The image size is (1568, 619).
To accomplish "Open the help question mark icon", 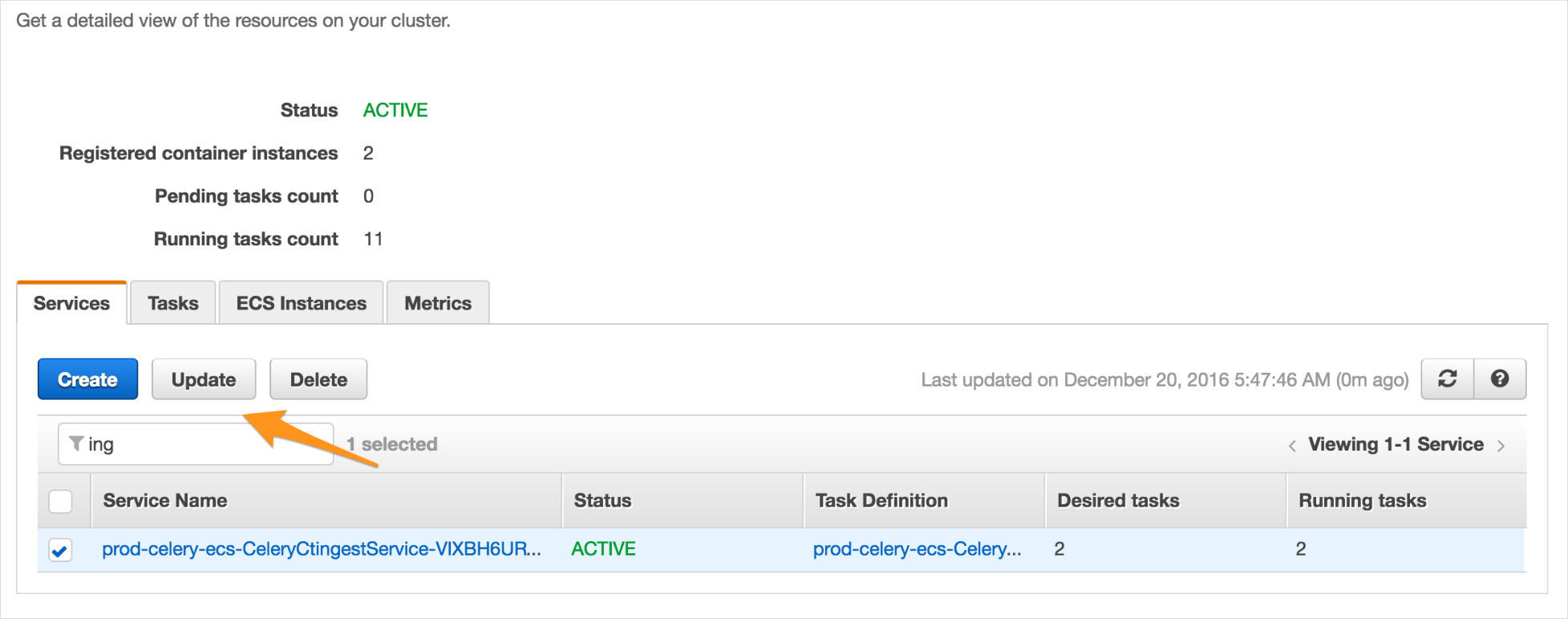I will [1500, 379].
